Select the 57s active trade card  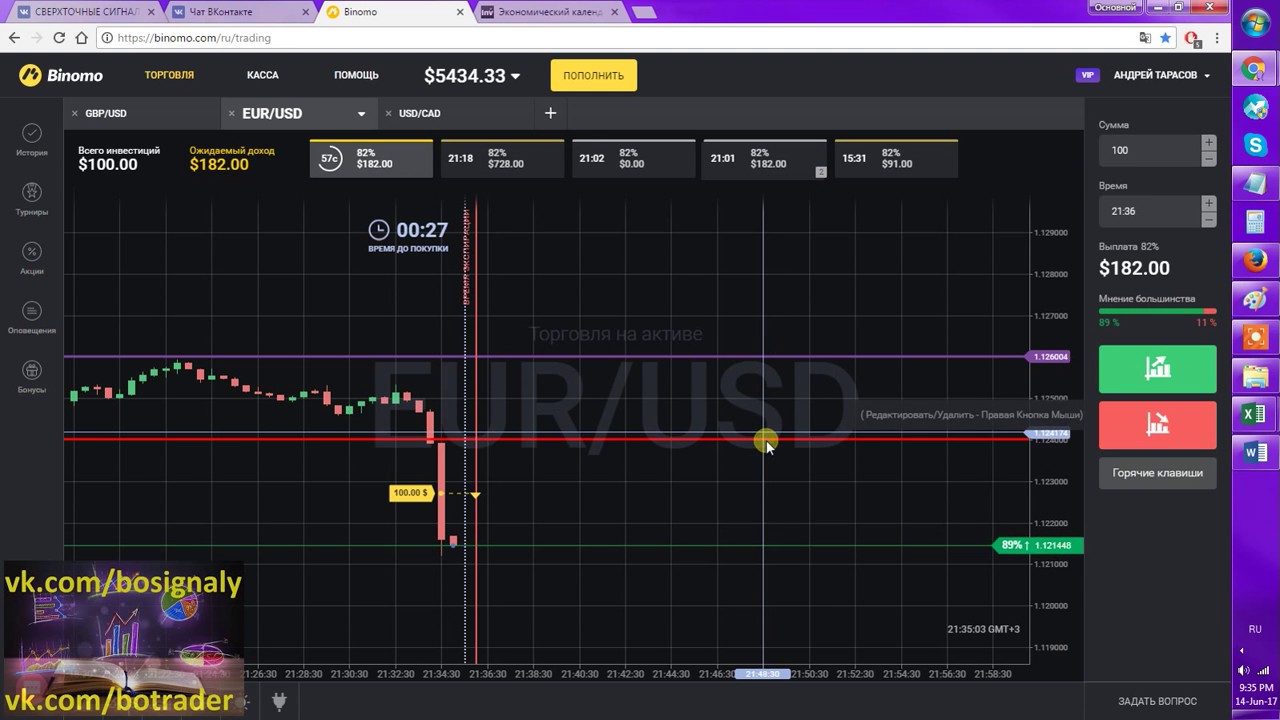point(371,158)
